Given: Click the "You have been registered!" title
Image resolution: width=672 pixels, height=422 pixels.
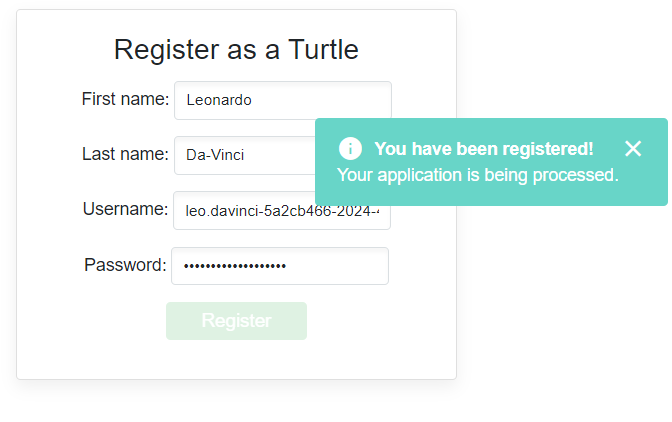Looking at the screenshot, I should (484, 149).
